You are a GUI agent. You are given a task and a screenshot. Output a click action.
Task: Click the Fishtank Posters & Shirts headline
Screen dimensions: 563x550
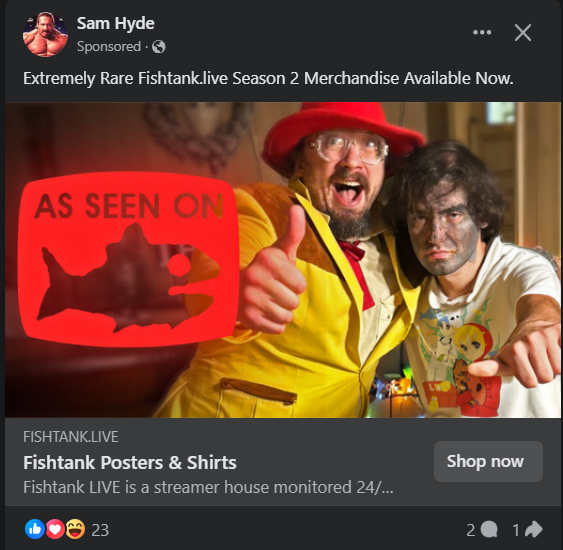click(130, 462)
